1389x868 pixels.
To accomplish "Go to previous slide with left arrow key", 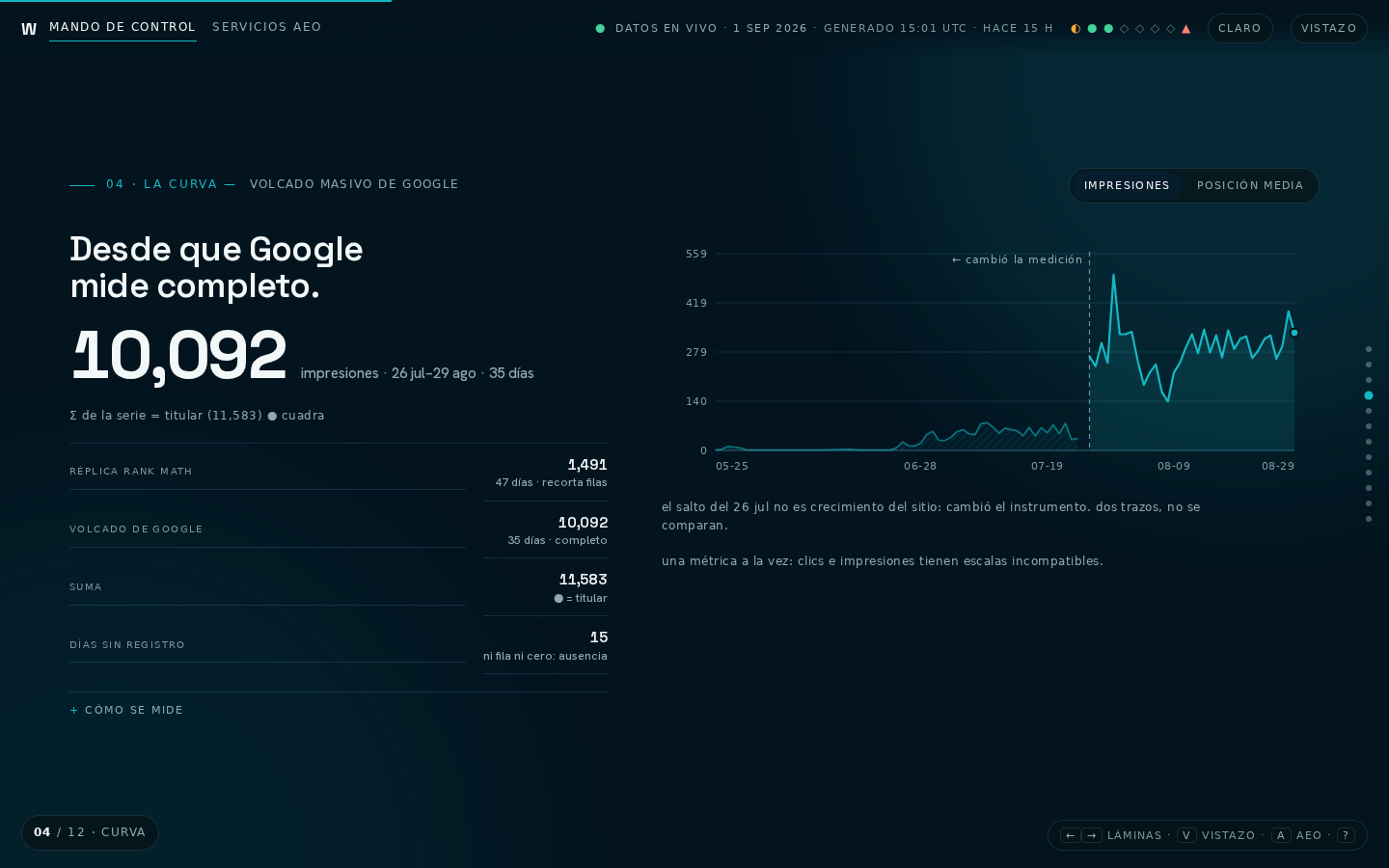I will pos(1070,835).
